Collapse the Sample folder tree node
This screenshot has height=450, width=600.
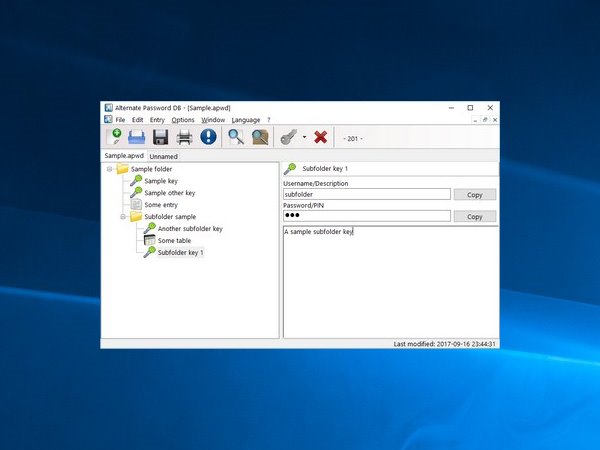(109, 169)
